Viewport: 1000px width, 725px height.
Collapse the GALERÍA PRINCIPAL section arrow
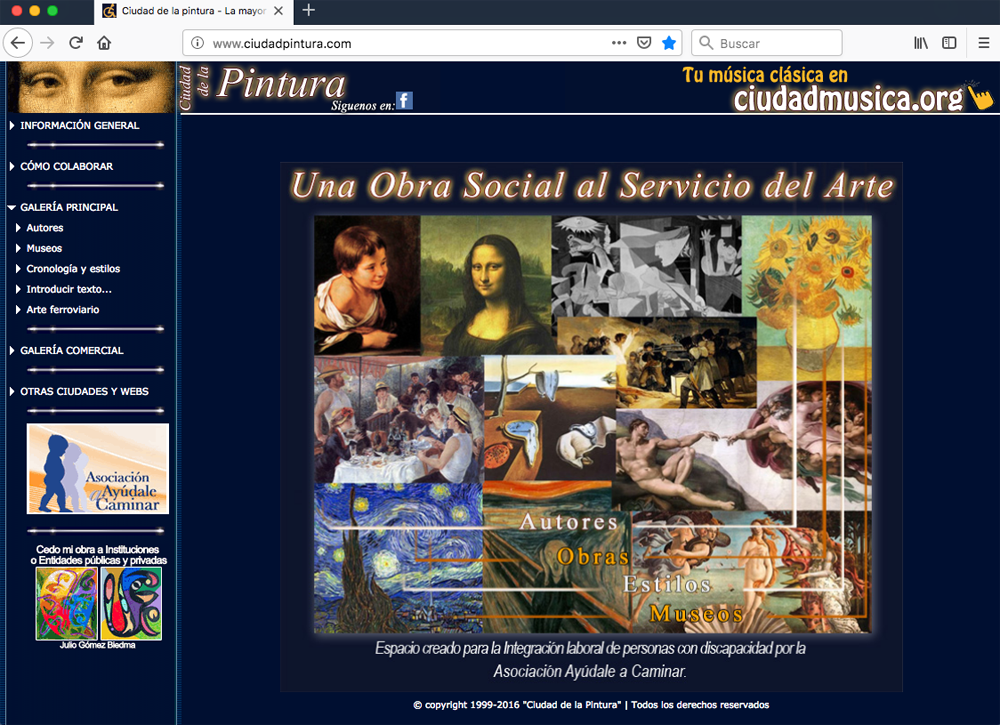tap(12, 207)
